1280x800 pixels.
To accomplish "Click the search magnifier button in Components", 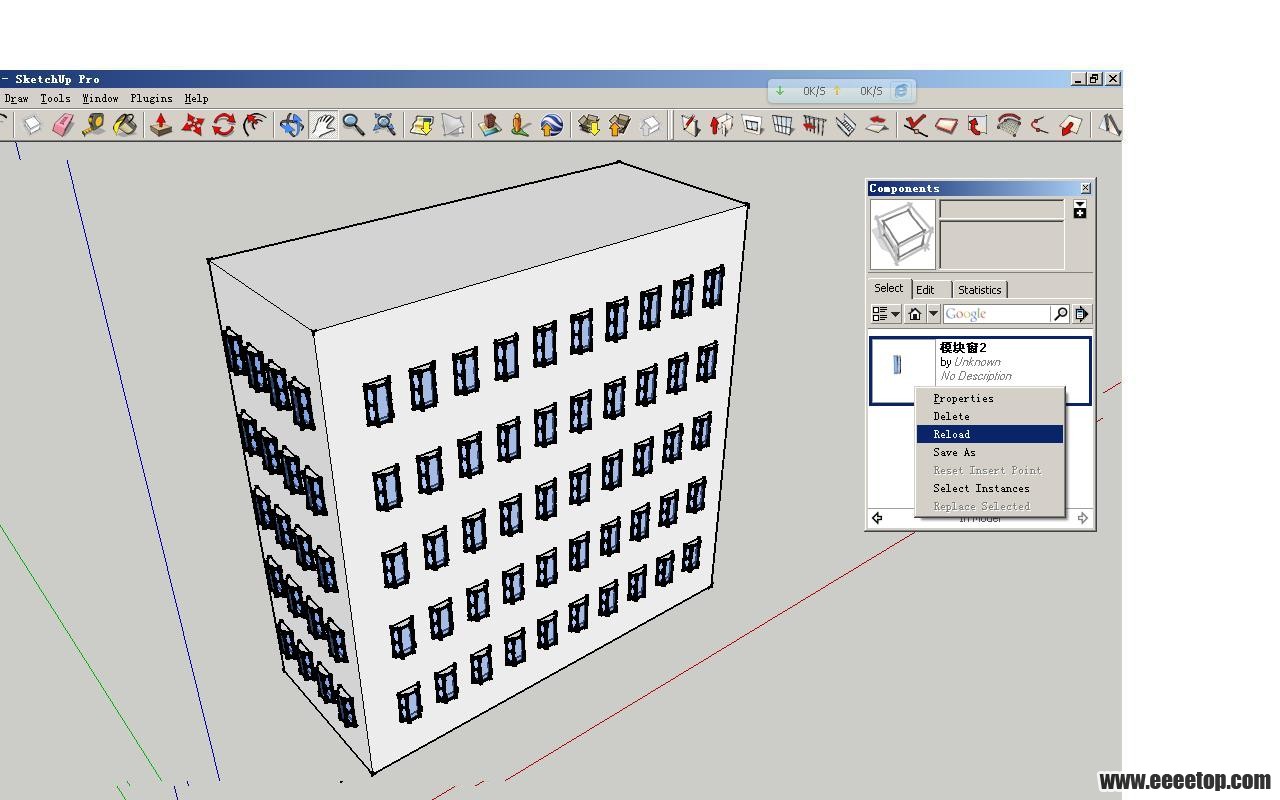I will tap(1060, 314).
